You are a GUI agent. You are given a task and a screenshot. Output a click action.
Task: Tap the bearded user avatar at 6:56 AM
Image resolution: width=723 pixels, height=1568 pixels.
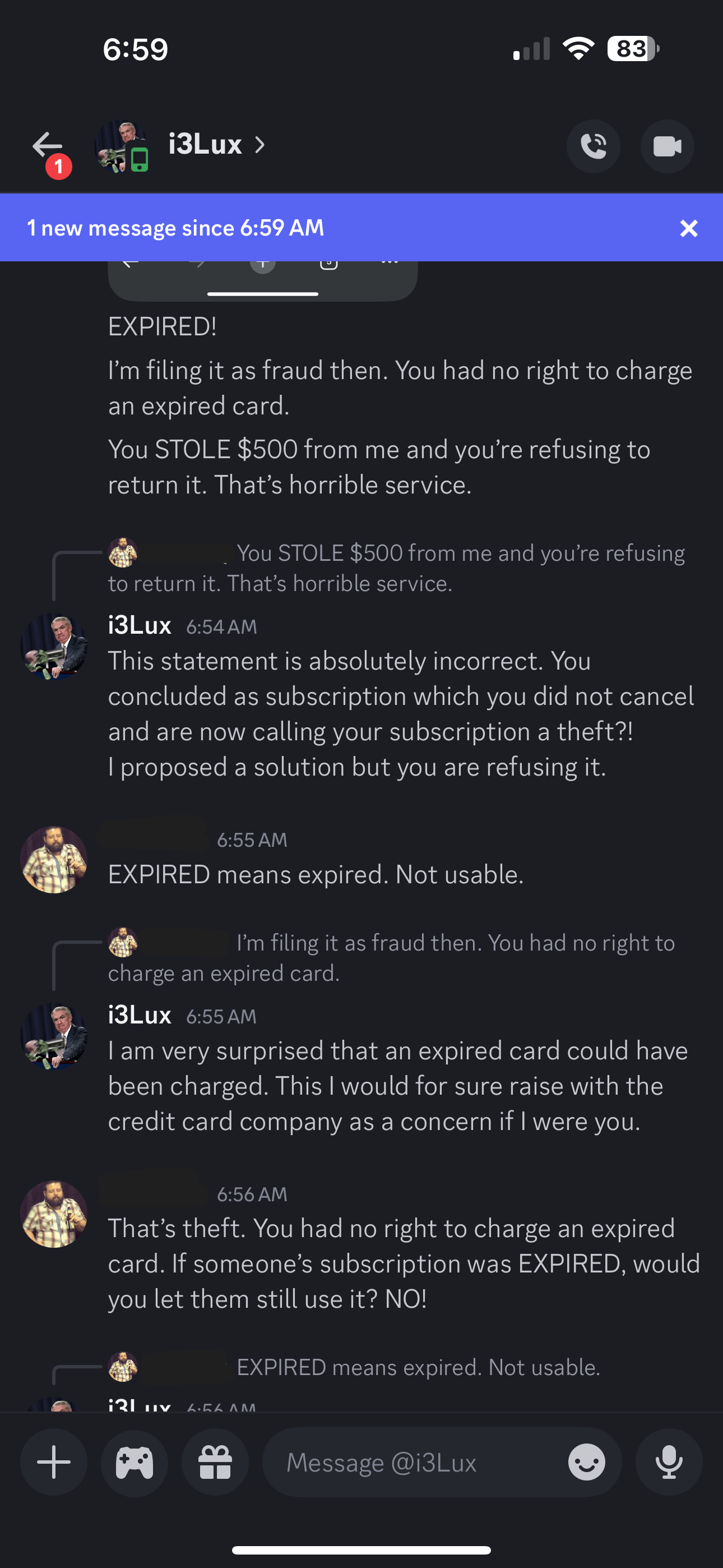[54, 1214]
